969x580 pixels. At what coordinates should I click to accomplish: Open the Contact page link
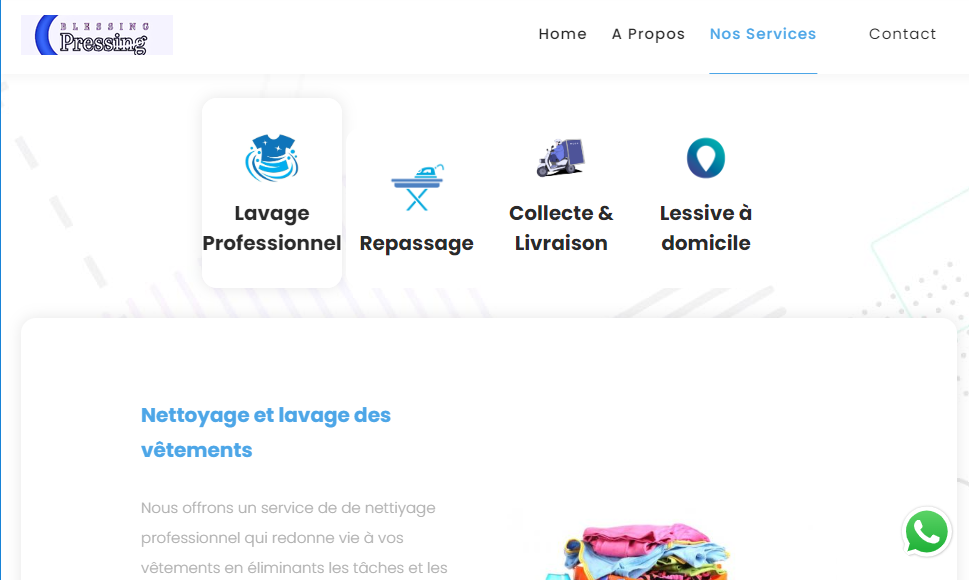tap(902, 34)
